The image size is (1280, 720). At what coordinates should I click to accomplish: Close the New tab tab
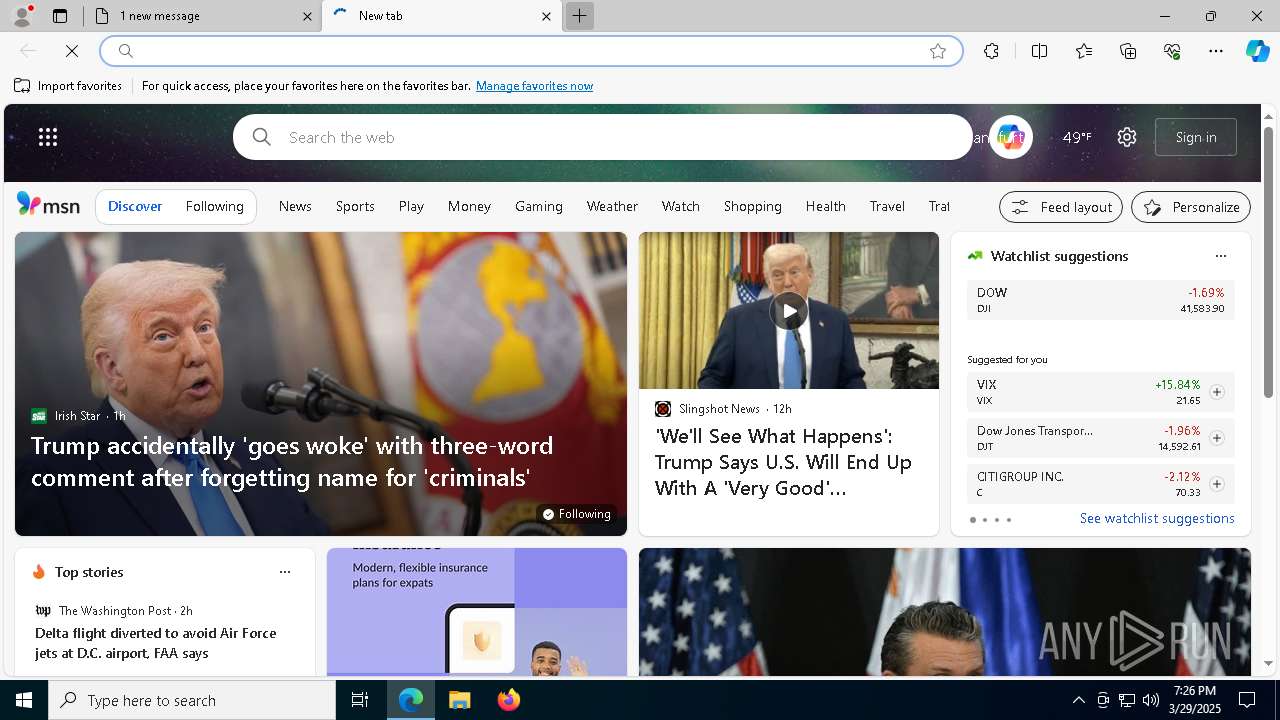[546, 16]
